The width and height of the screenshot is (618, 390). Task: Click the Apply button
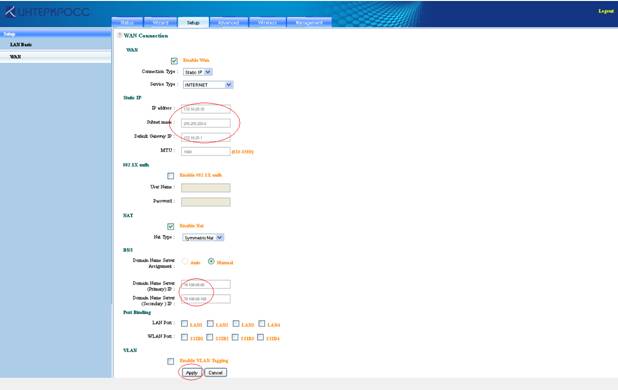[192, 373]
